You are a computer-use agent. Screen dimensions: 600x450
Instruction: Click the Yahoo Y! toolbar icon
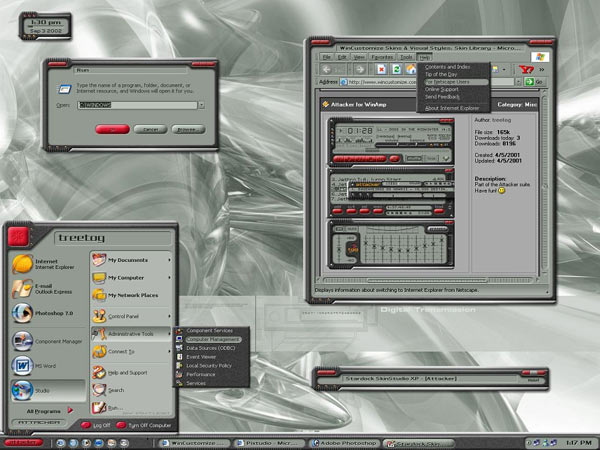coord(526,69)
